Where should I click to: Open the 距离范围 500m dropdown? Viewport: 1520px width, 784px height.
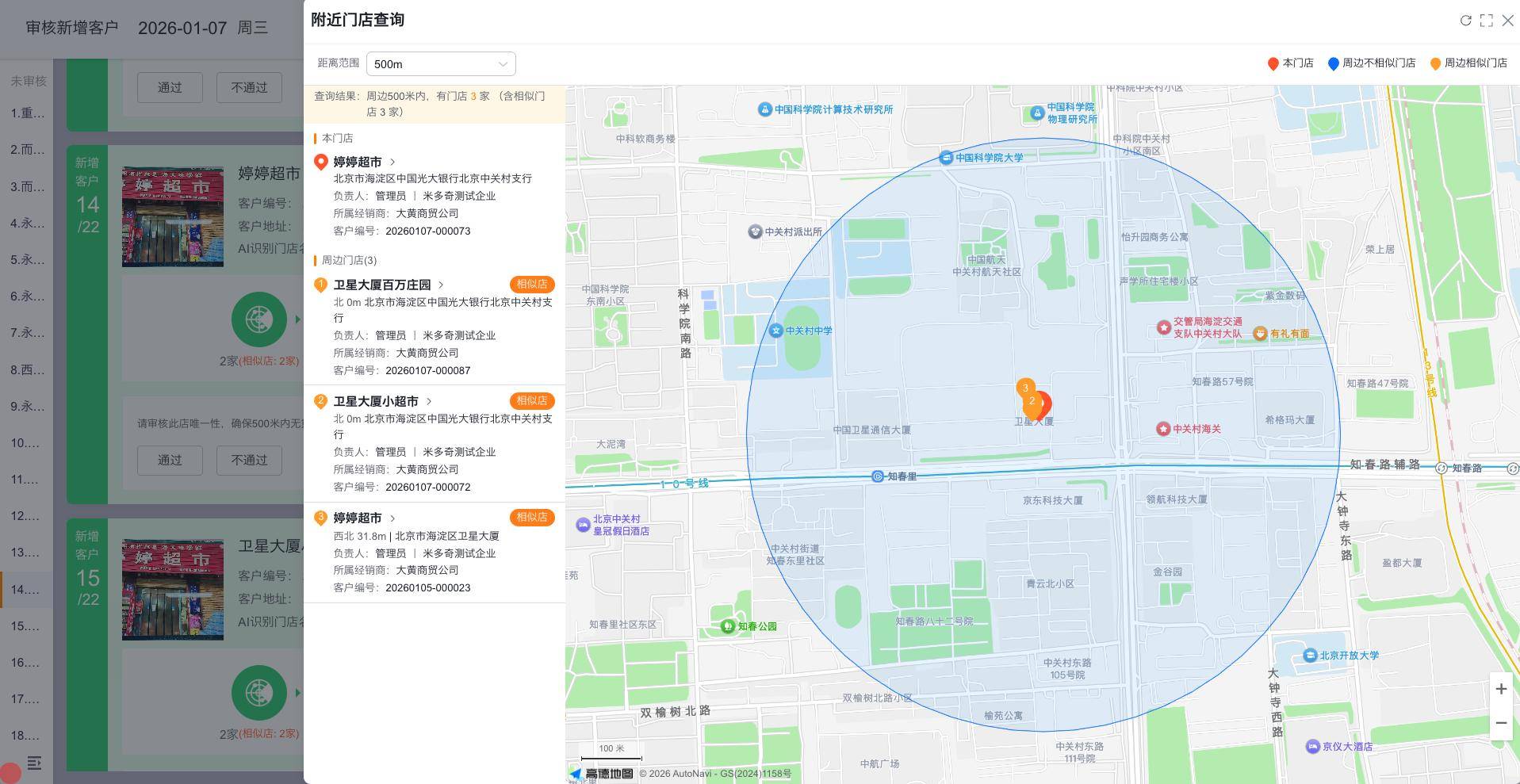click(x=441, y=64)
